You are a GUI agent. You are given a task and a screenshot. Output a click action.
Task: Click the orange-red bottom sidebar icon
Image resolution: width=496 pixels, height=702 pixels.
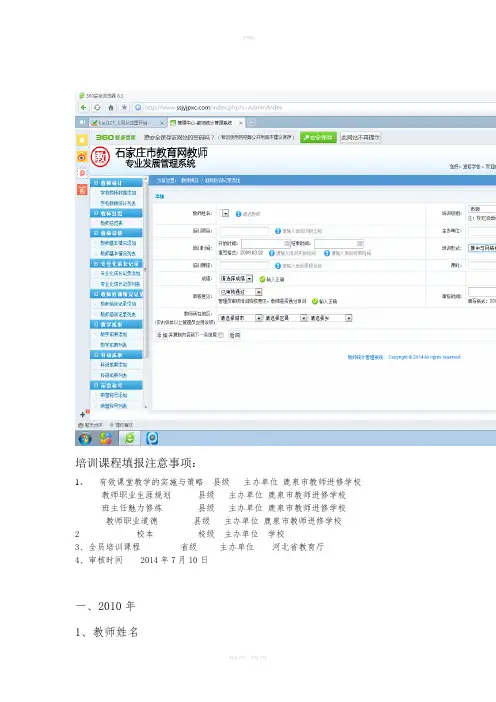click(82, 189)
